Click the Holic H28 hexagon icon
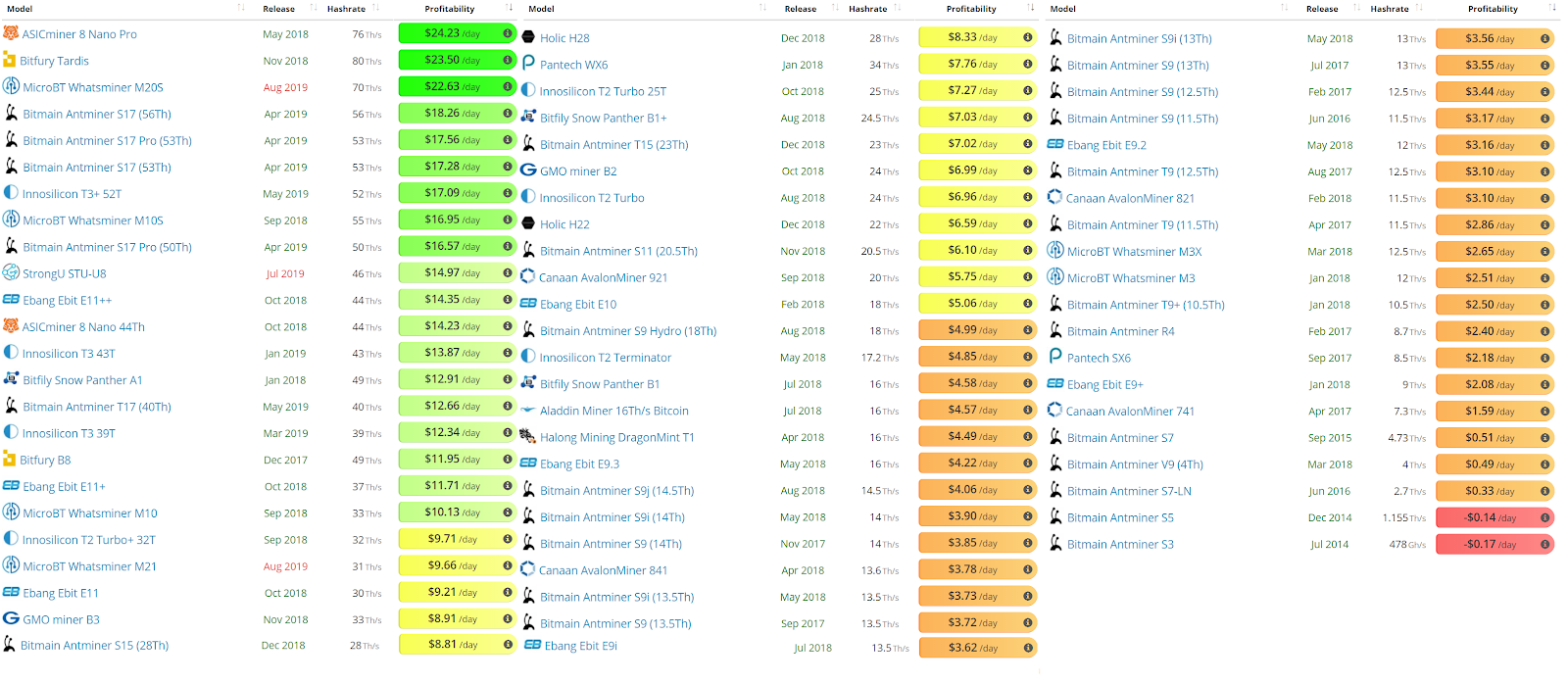 coord(528,37)
